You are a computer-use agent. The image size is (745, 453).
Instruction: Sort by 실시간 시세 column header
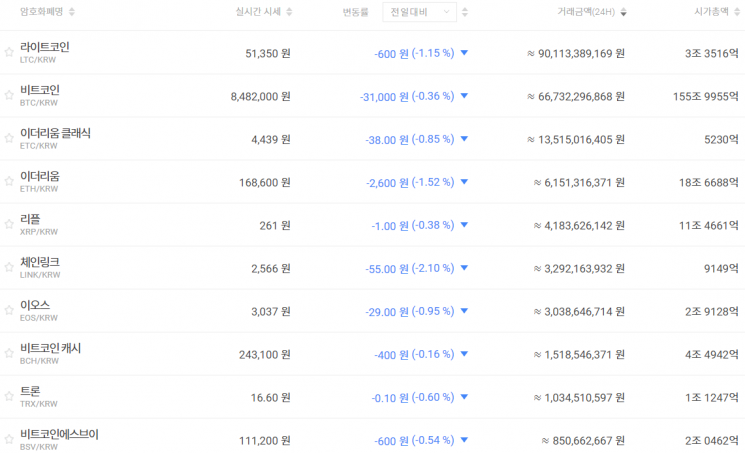[264, 12]
